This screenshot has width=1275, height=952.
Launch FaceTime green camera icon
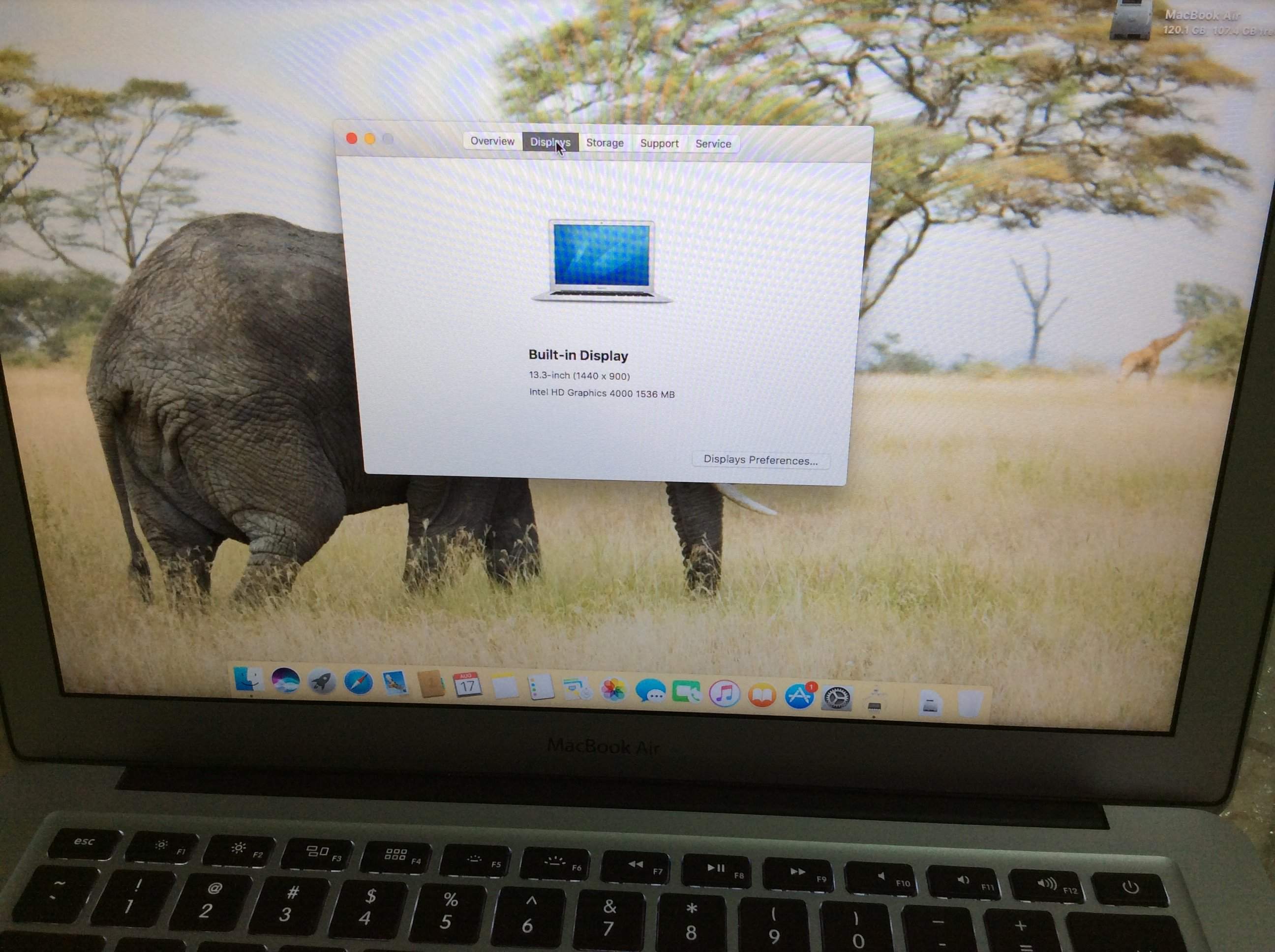[687, 692]
